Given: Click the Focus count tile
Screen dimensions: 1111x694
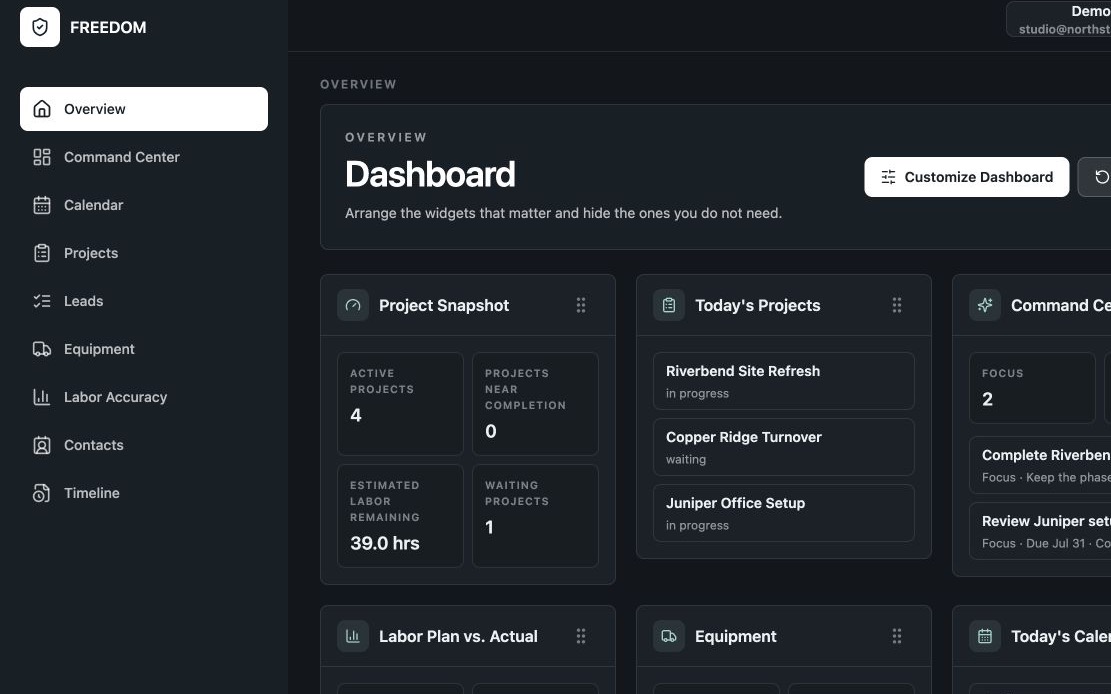Looking at the screenshot, I should pyautogui.click(x=1032, y=388).
